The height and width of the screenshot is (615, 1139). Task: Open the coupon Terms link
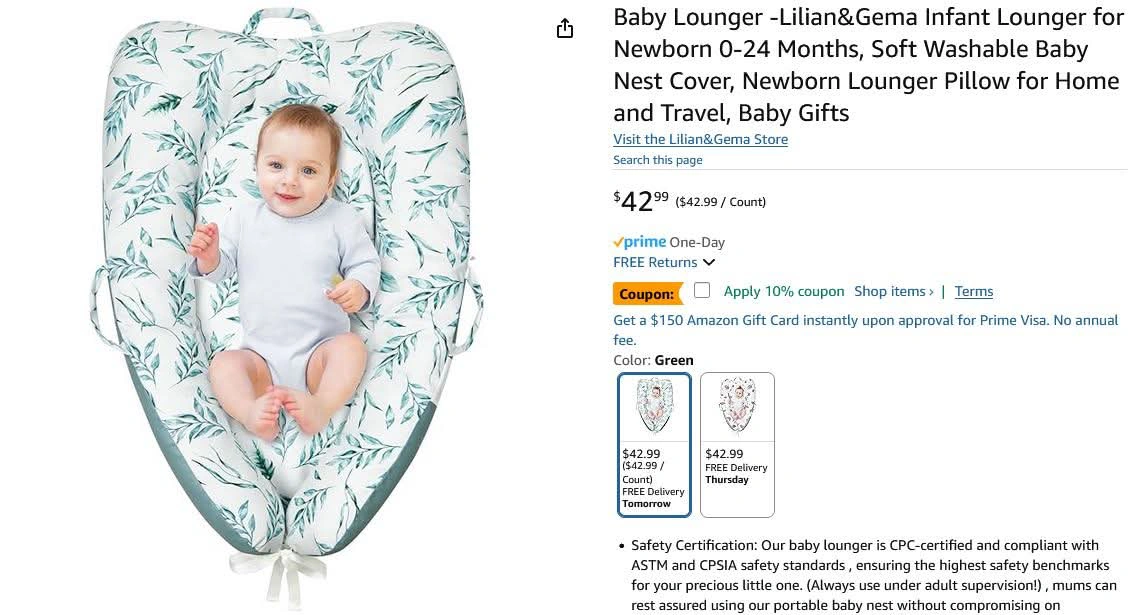[973, 291]
